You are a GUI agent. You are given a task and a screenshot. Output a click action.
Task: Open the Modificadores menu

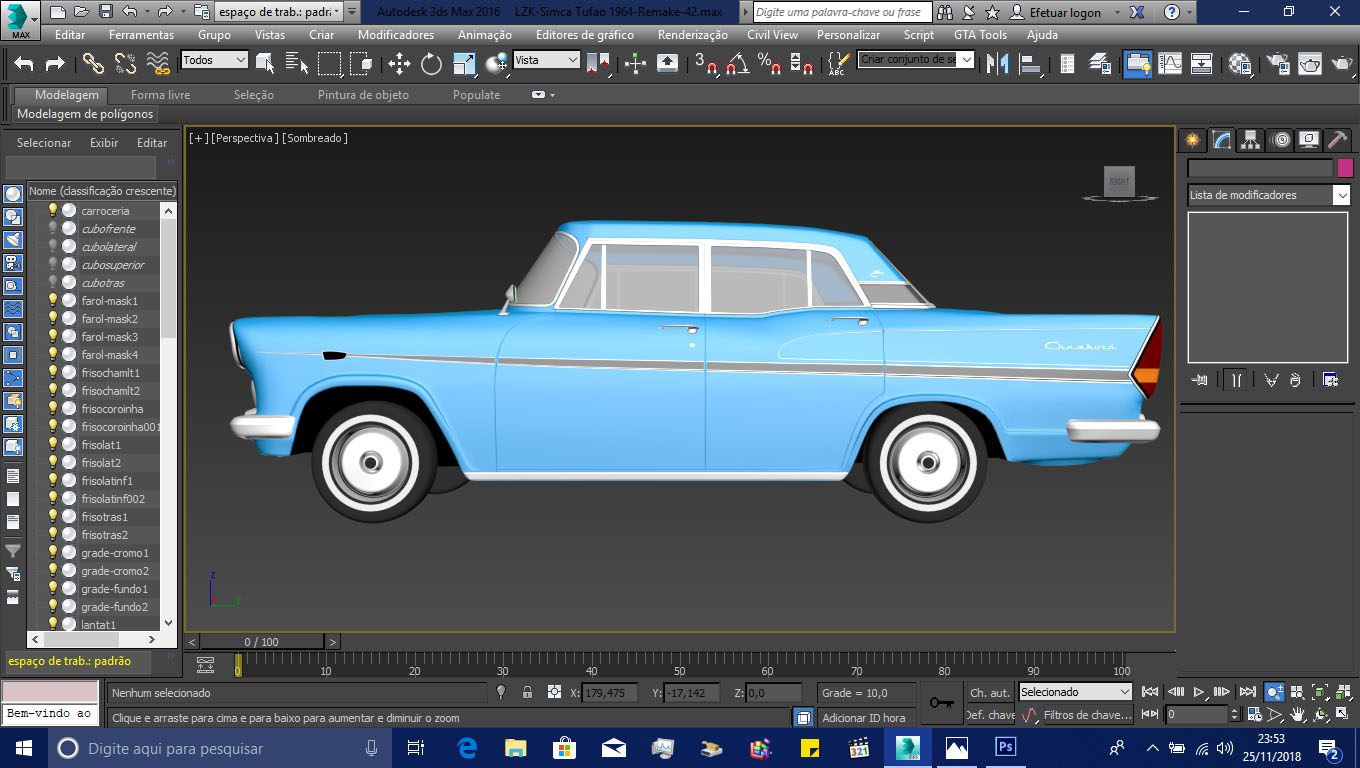coord(395,34)
